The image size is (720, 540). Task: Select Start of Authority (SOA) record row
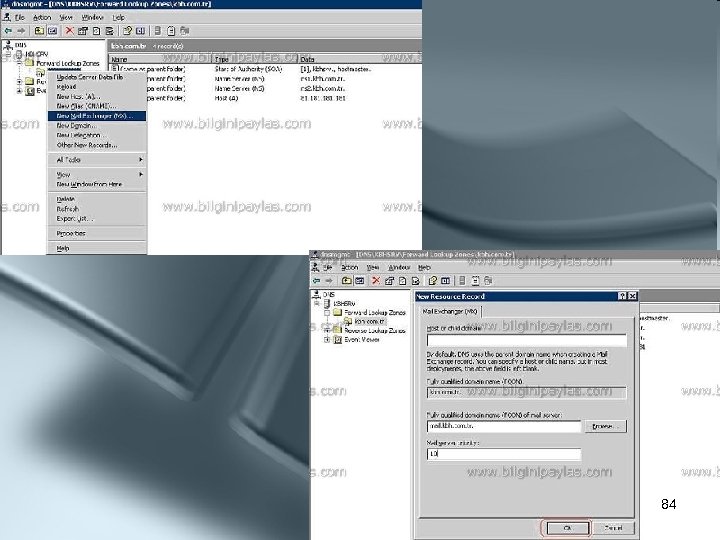click(x=242, y=69)
